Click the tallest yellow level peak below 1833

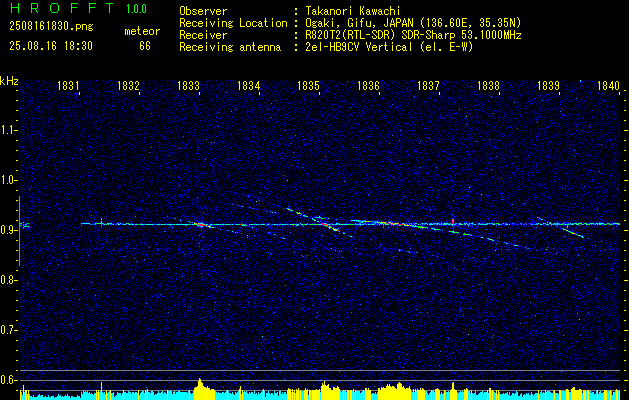(200, 388)
